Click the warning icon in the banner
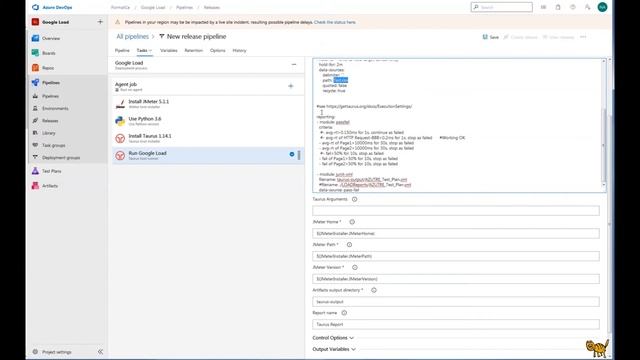The image size is (640, 360). tap(118, 22)
